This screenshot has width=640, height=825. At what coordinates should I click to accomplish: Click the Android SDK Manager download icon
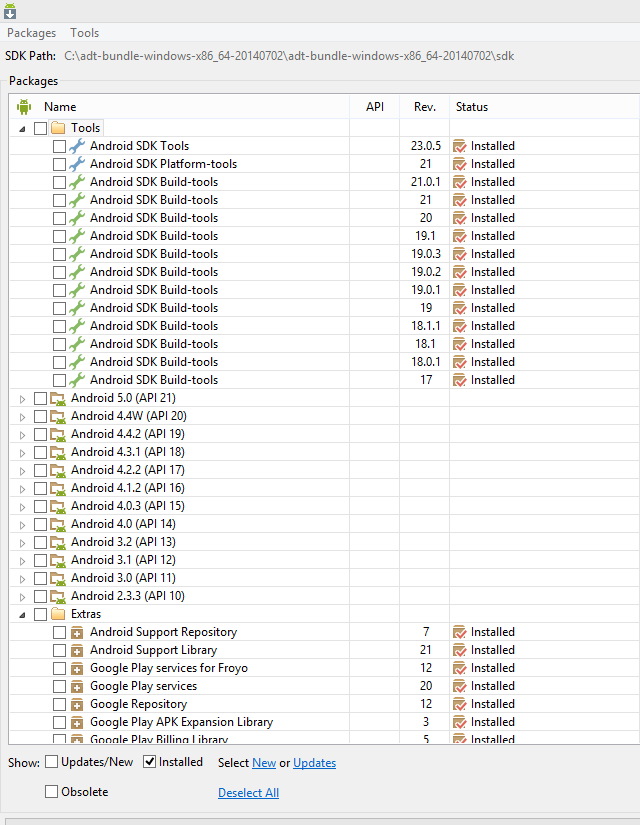[9, 11]
